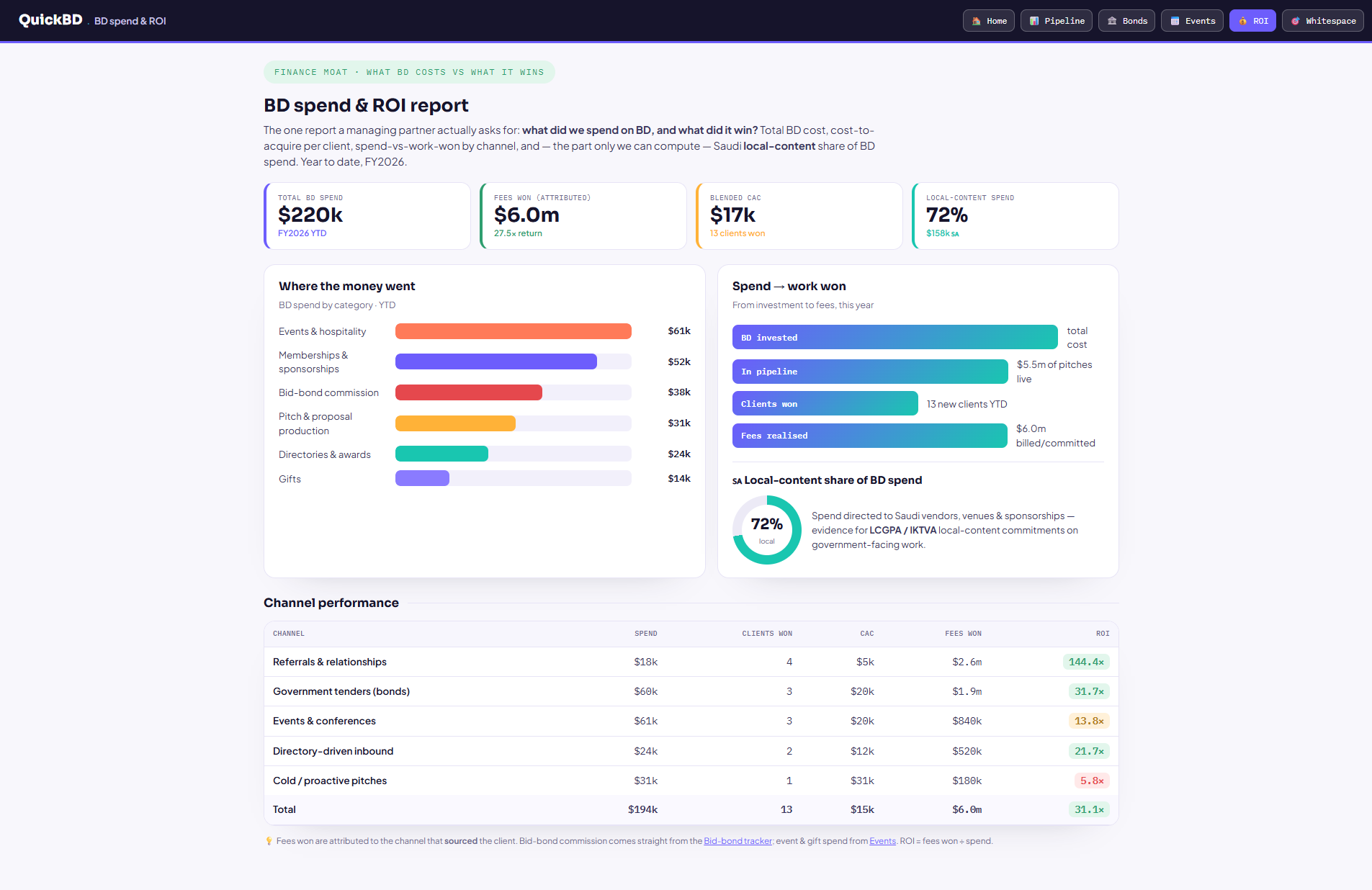This screenshot has height=890, width=1372.
Task: Click the 5.8x ROI badge
Action: (1092, 781)
